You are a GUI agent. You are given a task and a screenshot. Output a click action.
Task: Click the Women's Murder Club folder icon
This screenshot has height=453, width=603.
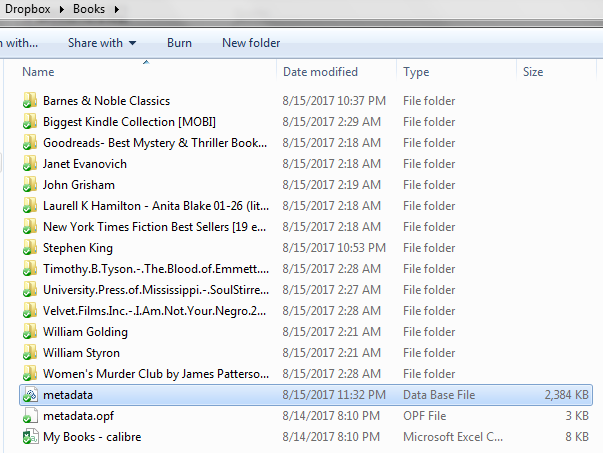tap(30, 373)
